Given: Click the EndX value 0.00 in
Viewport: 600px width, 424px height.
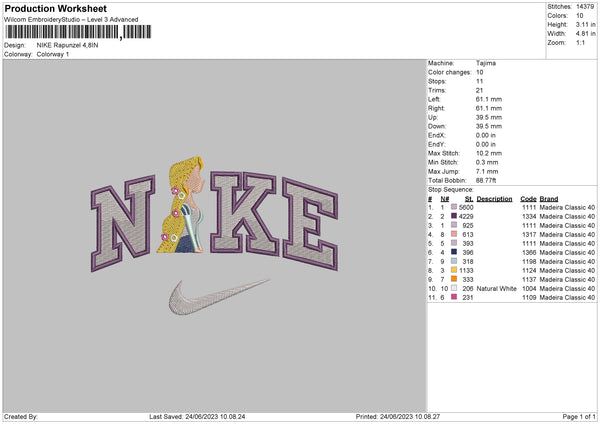Looking at the screenshot, I should [486, 135].
